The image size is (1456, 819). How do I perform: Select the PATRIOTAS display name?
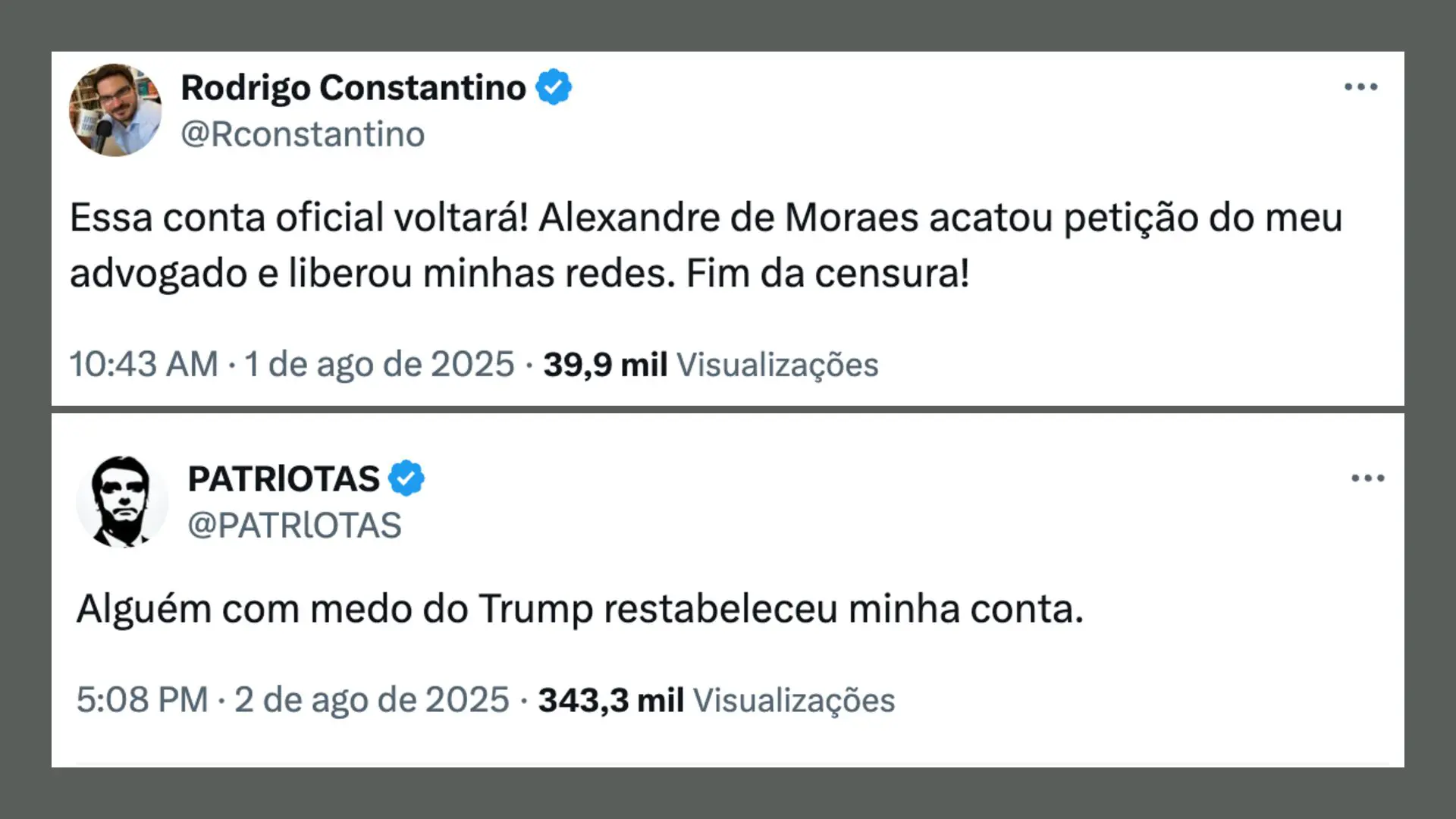[x=284, y=478]
